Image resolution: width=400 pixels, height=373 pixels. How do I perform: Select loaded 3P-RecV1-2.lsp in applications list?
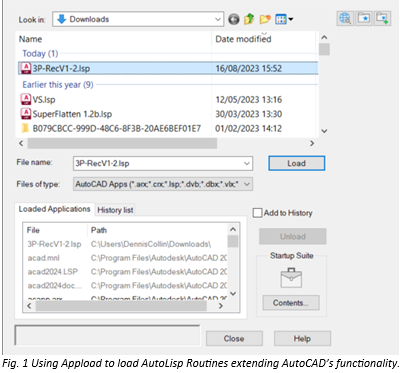(54, 244)
